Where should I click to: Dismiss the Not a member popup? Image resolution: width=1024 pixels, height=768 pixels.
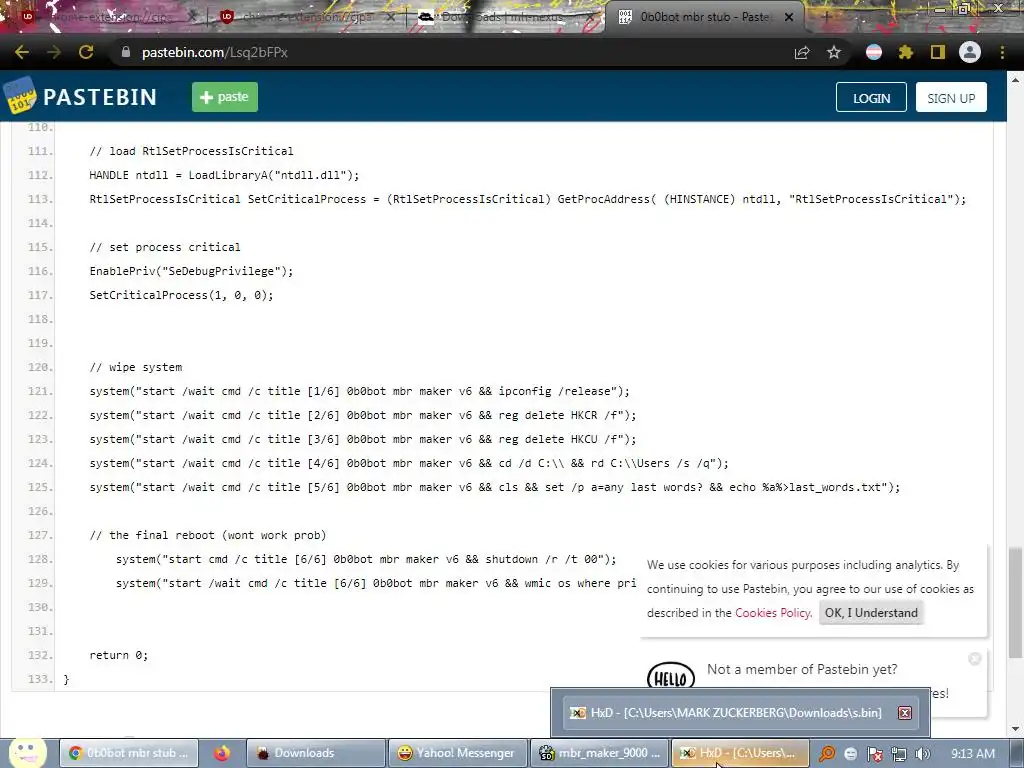[974, 658]
